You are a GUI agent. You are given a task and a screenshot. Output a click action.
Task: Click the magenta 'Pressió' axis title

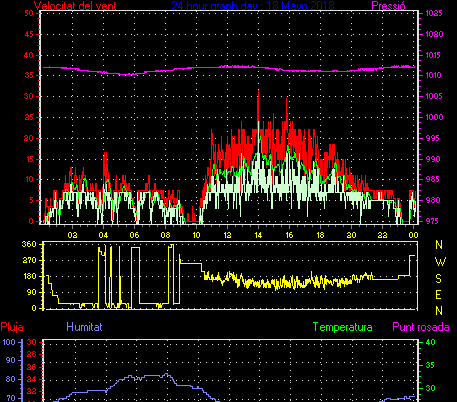[388, 6]
